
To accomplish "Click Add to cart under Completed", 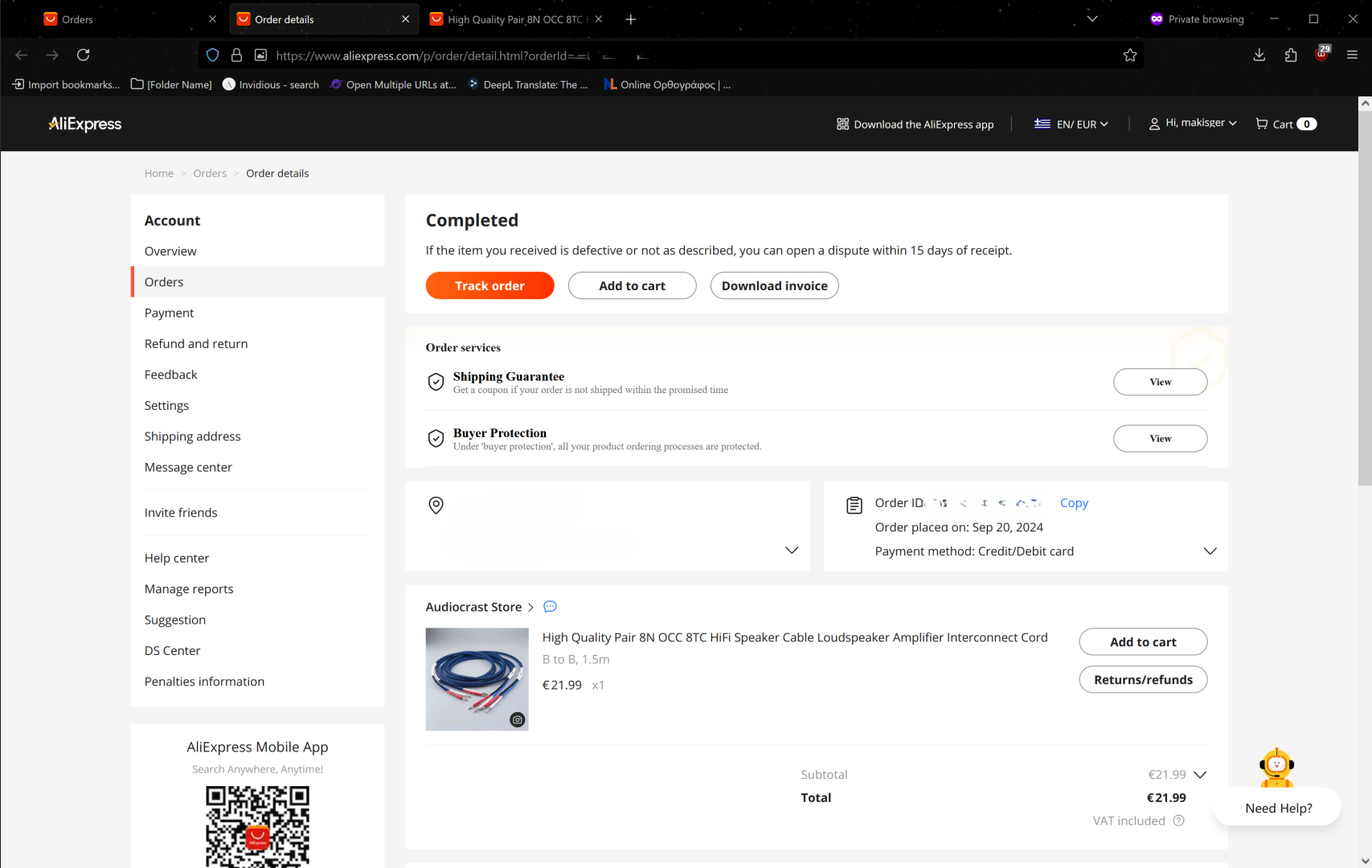I will [632, 285].
